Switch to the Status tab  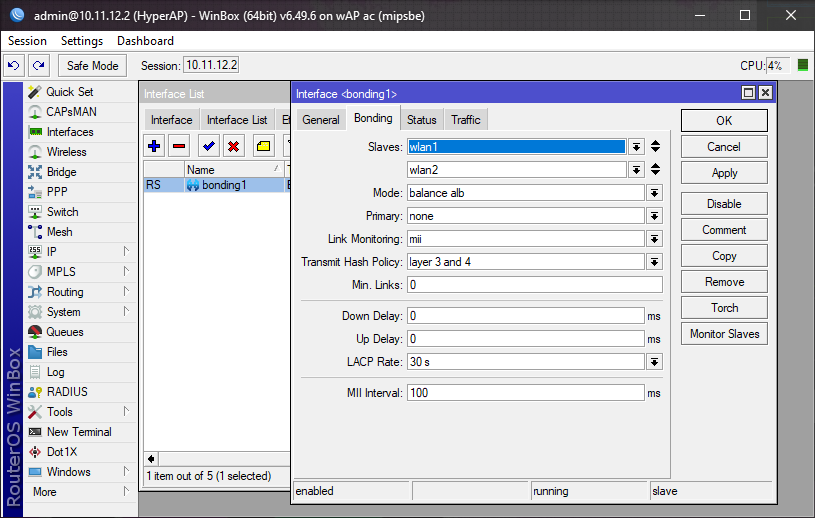point(421,120)
